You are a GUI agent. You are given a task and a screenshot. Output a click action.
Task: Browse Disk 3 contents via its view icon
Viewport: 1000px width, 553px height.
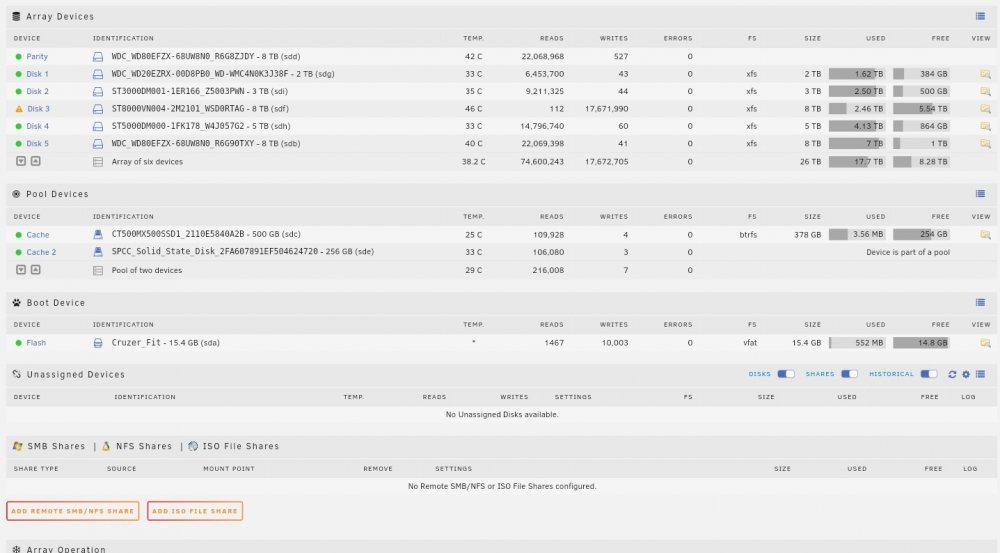[985, 109]
